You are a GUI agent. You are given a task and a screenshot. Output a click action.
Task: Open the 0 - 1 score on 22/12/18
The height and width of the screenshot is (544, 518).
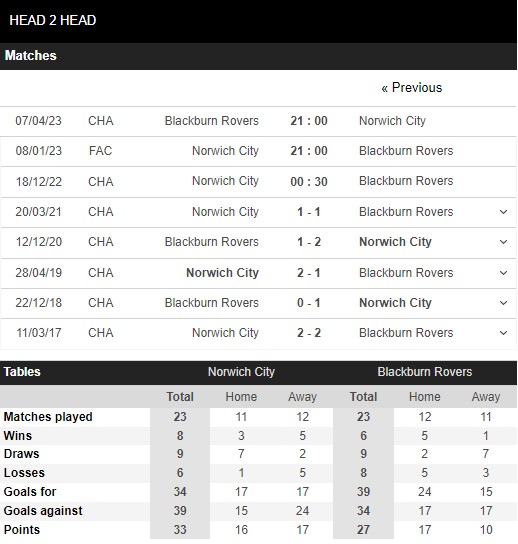[x=309, y=303]
